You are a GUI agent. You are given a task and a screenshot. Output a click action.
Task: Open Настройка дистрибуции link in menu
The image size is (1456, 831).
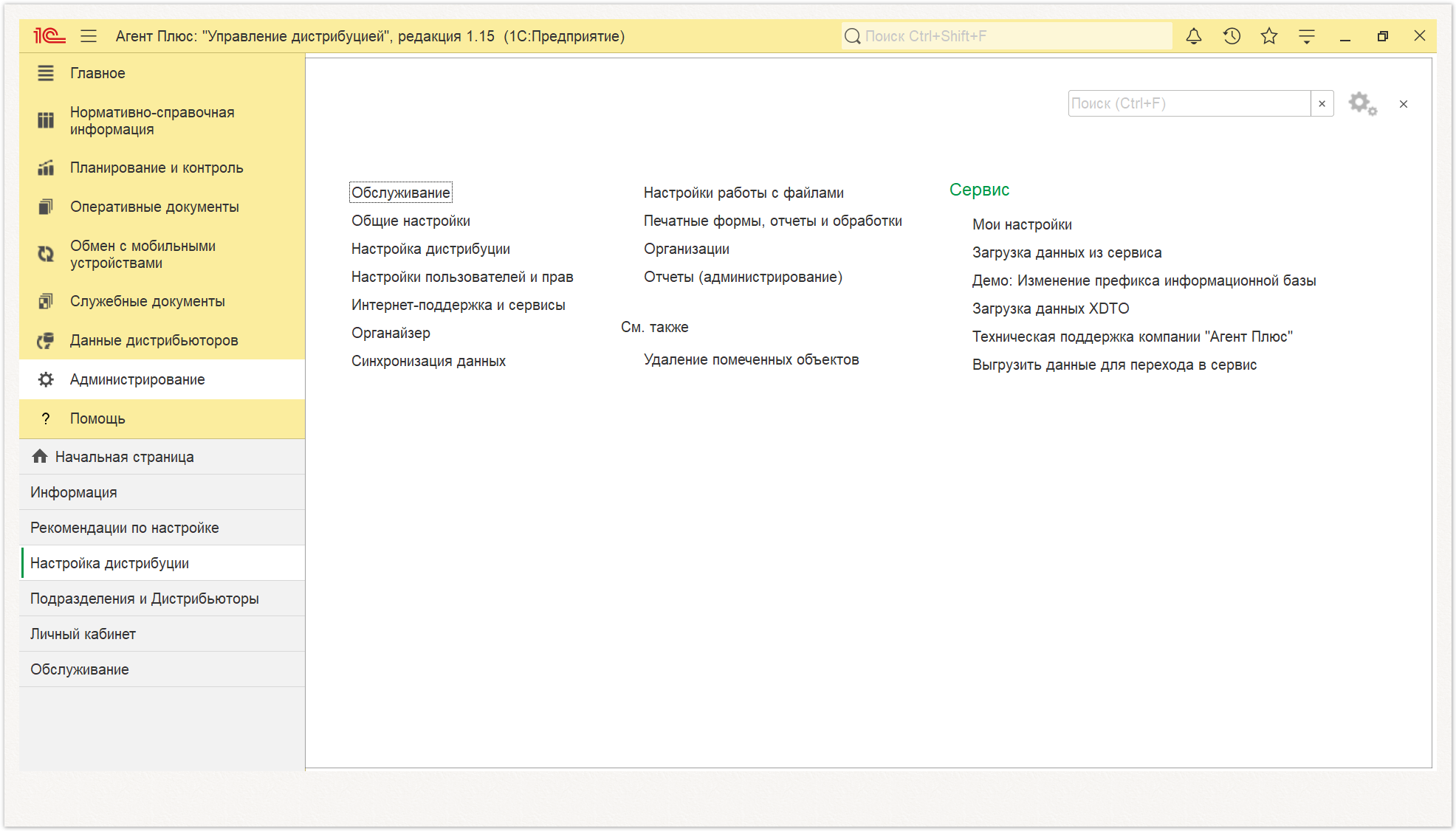point(430,249)
